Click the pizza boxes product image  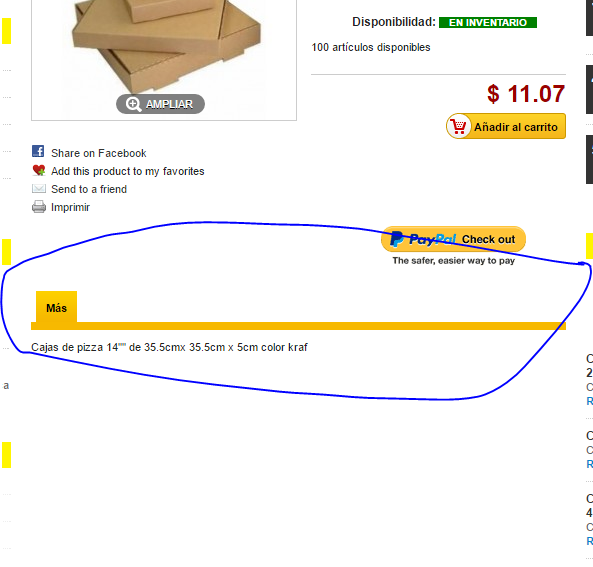click(x=166, y=45)
